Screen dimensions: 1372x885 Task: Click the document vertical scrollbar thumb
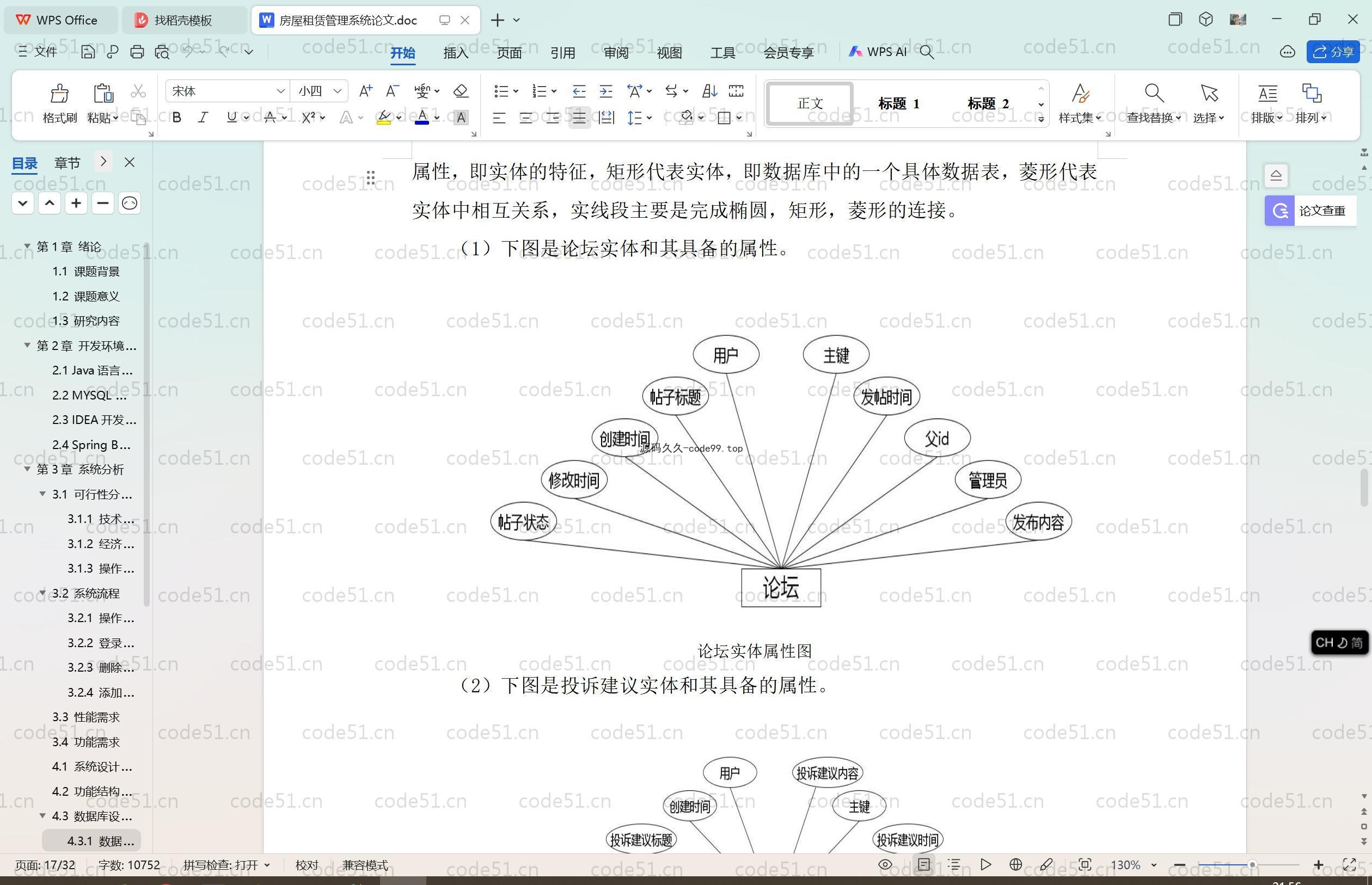[x=1363, y=488]
